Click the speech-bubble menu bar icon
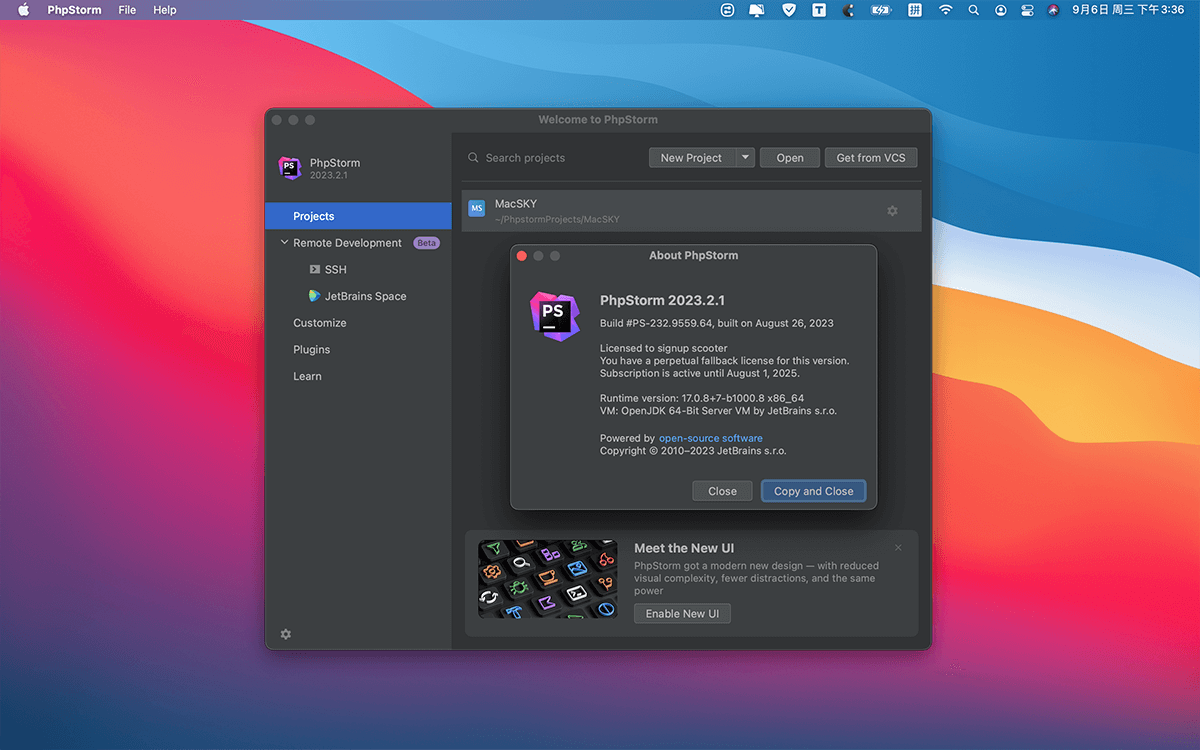Viewport: 1200px width, 750px height. click(727, 10)
